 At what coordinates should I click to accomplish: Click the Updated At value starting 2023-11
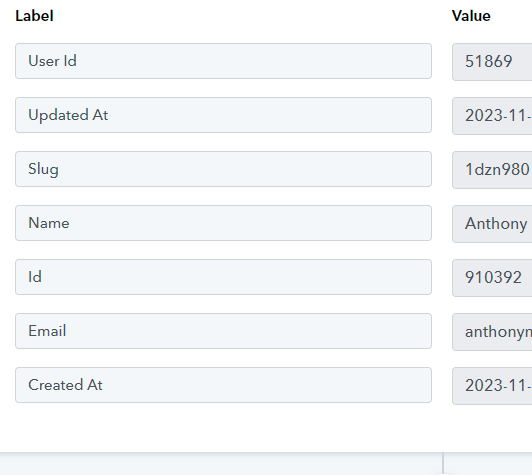point(492,116)
